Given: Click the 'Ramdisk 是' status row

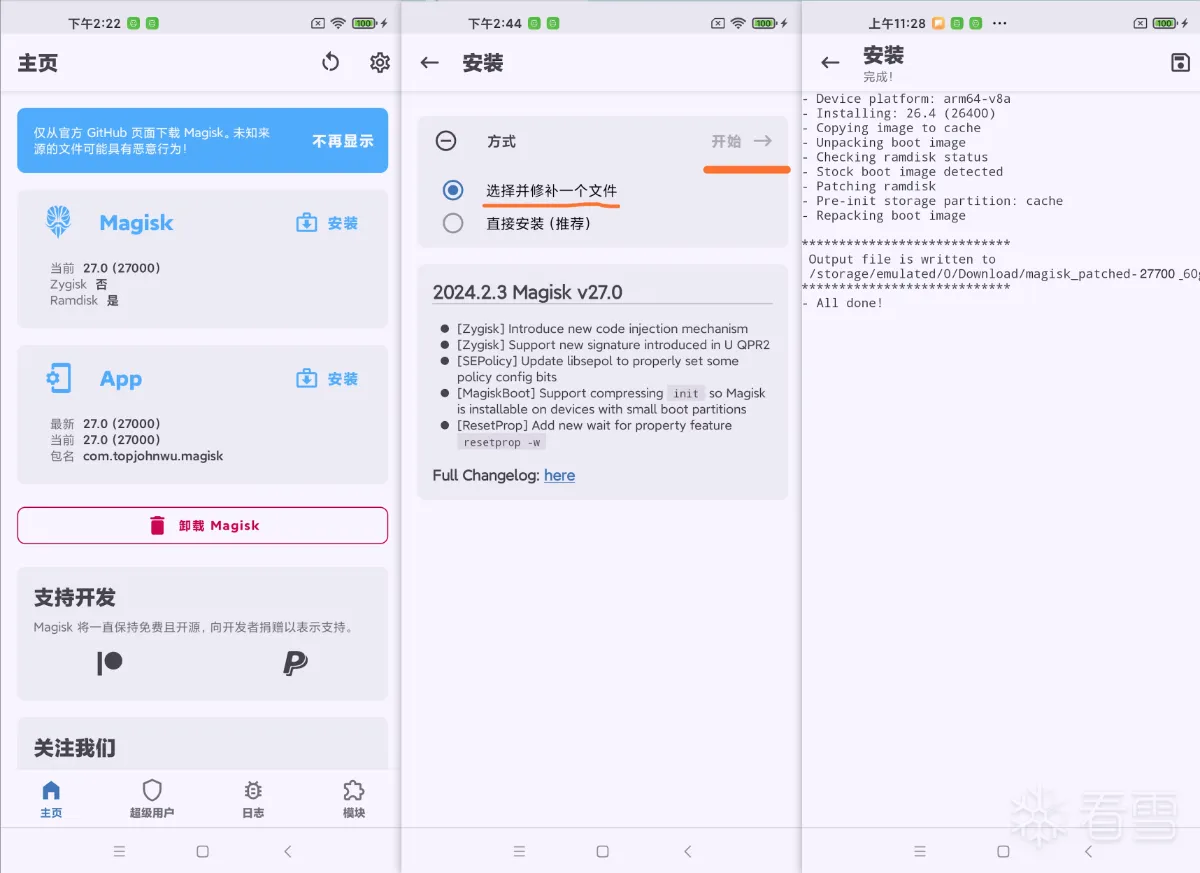Looking at the screenshot, I should point(84,300).
